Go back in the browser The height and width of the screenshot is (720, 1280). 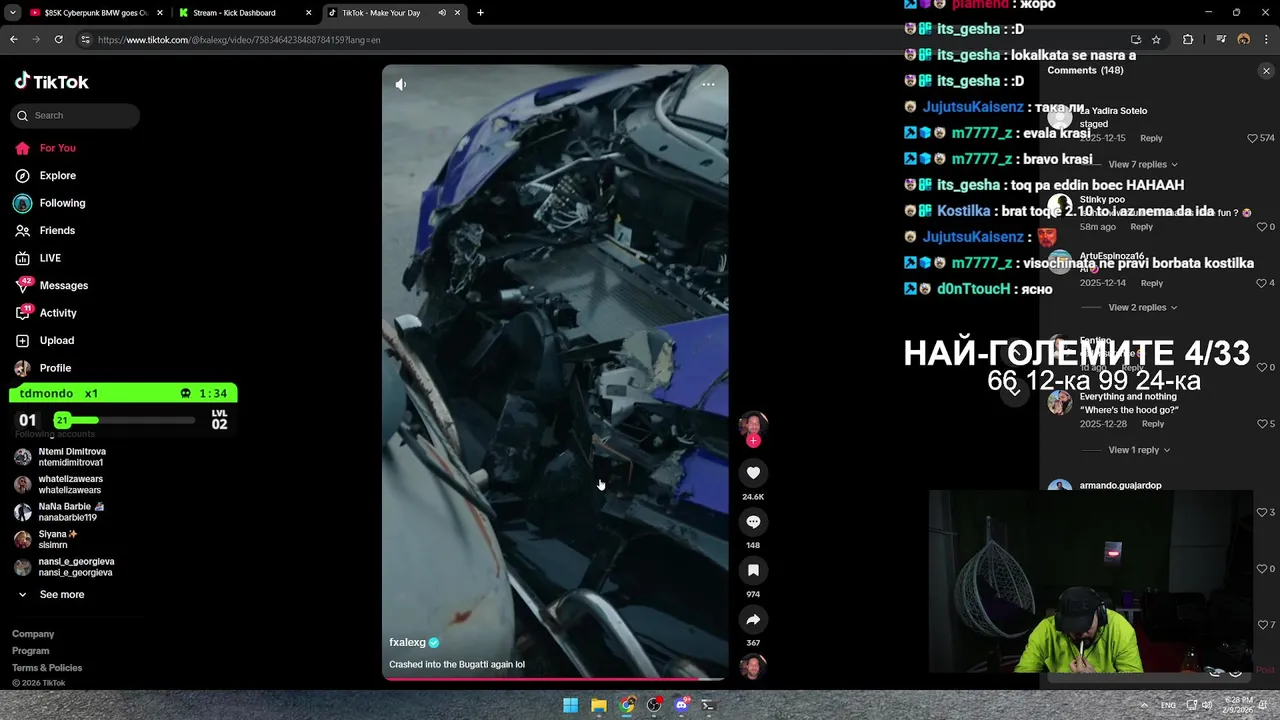(13, 40)
